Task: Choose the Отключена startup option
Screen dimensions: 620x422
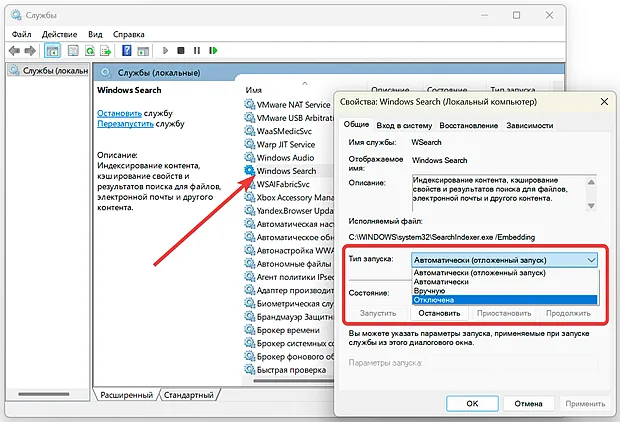Action: click(x=504, y=300)
